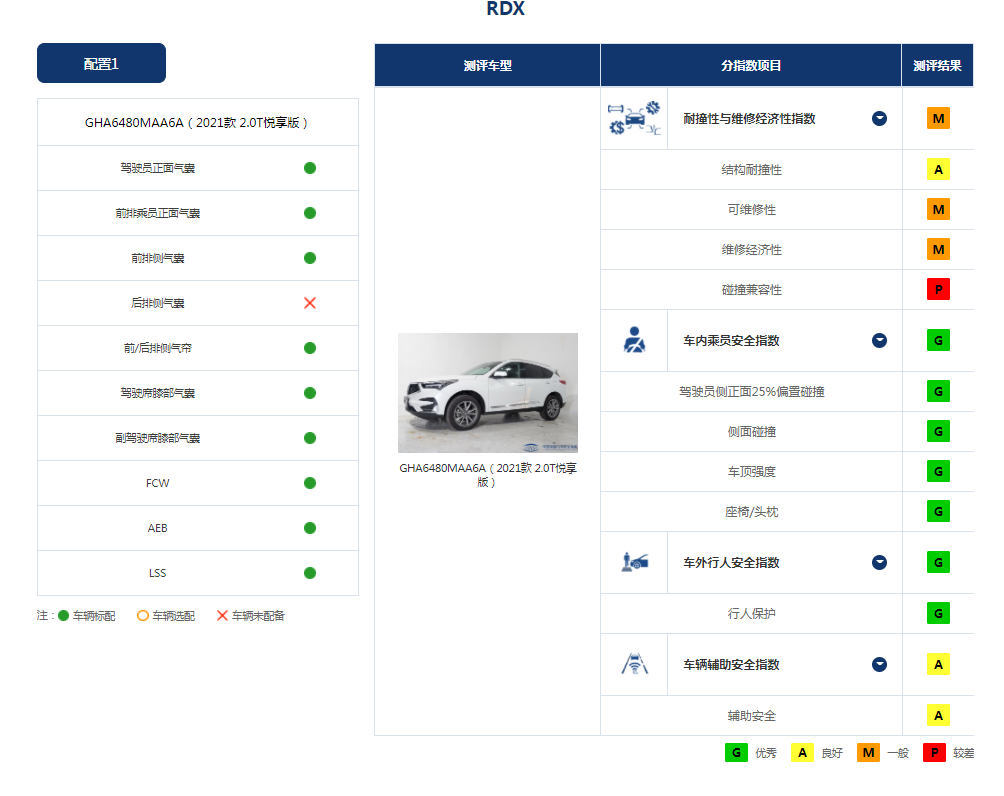
Task: Click the 结构耐撞性 row label
Action: [752, 170]
